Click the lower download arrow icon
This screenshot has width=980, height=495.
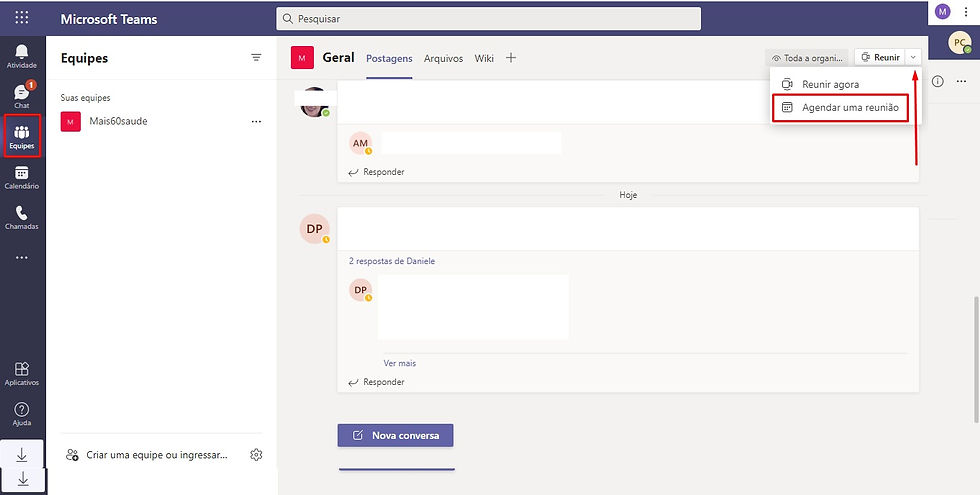tap(23, 479)
